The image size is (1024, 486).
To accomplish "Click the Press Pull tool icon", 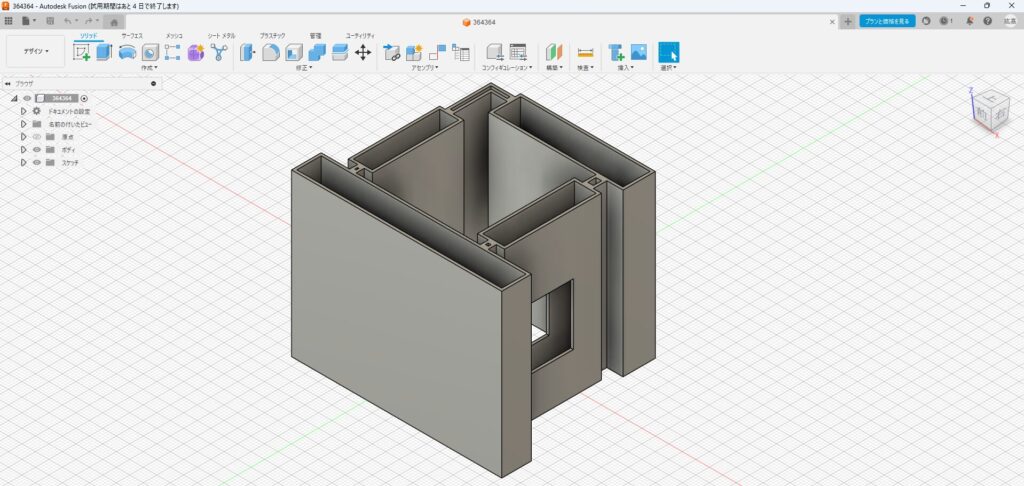I will click(x=247, y=52).
